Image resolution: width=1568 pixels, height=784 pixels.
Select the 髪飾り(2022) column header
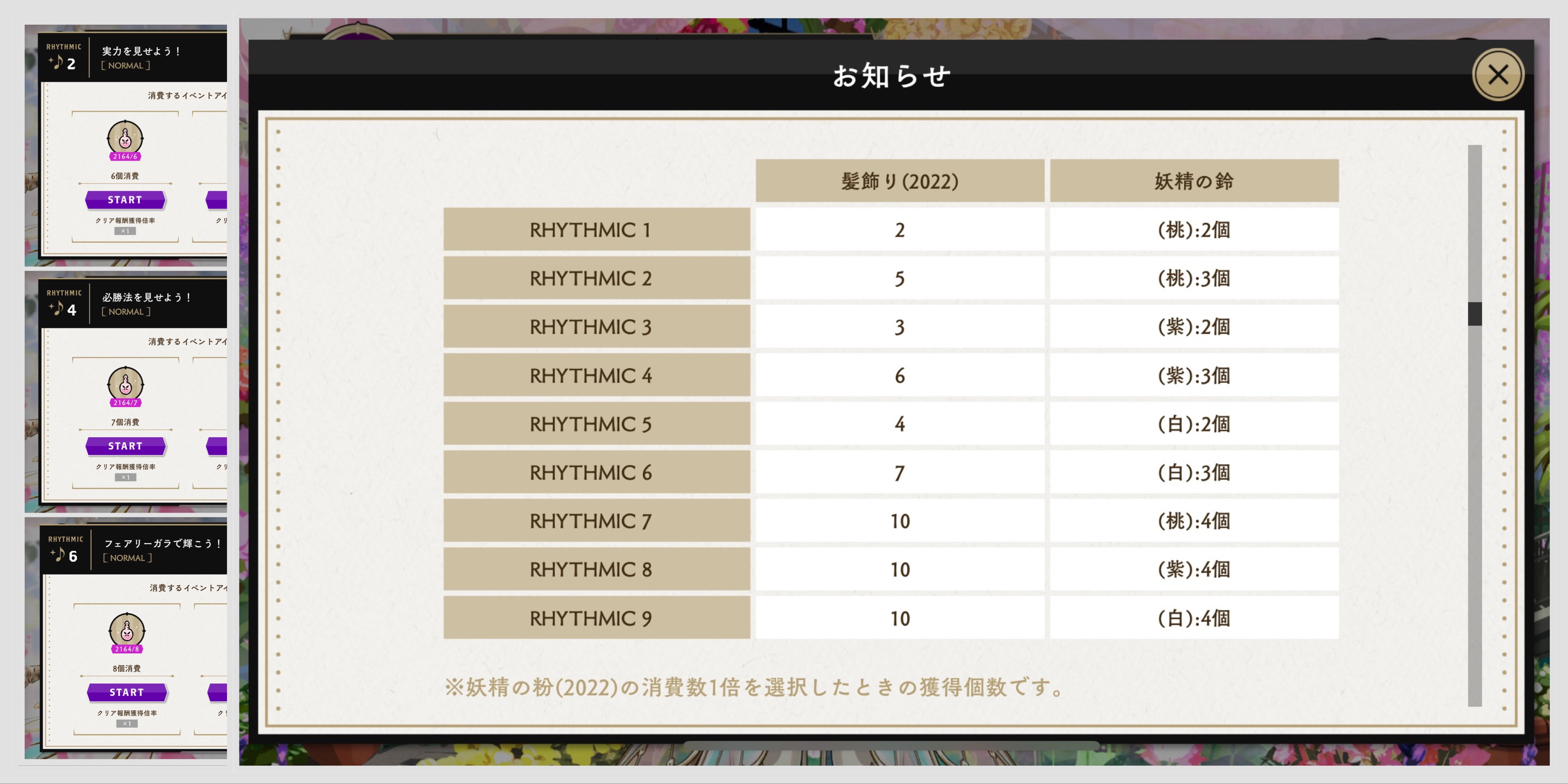click(899, 181)
